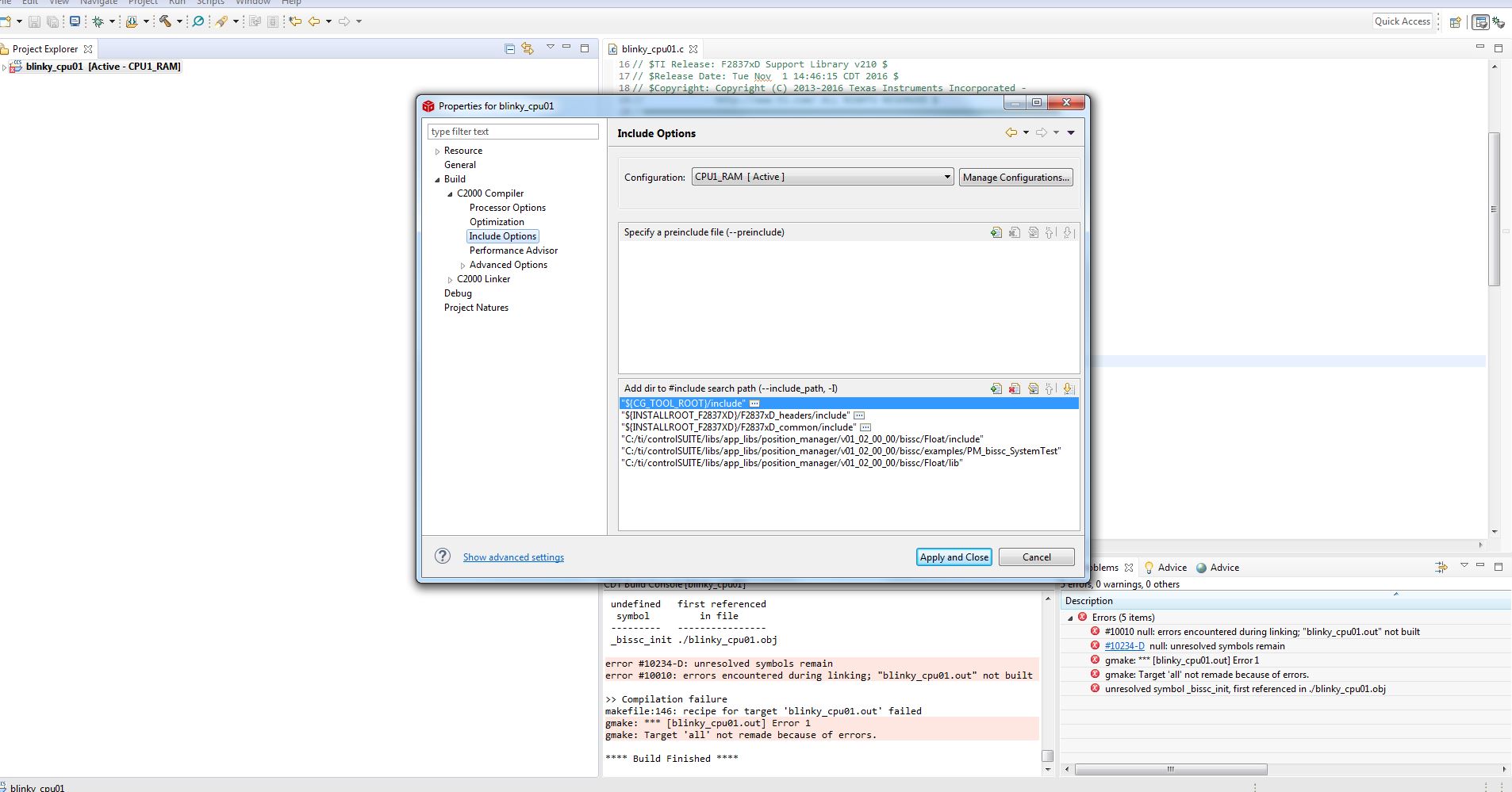Screen dimensions: 1512x792
Task: Click the CCS Edit perspective icon
Action: click(x=1480, y=22)
